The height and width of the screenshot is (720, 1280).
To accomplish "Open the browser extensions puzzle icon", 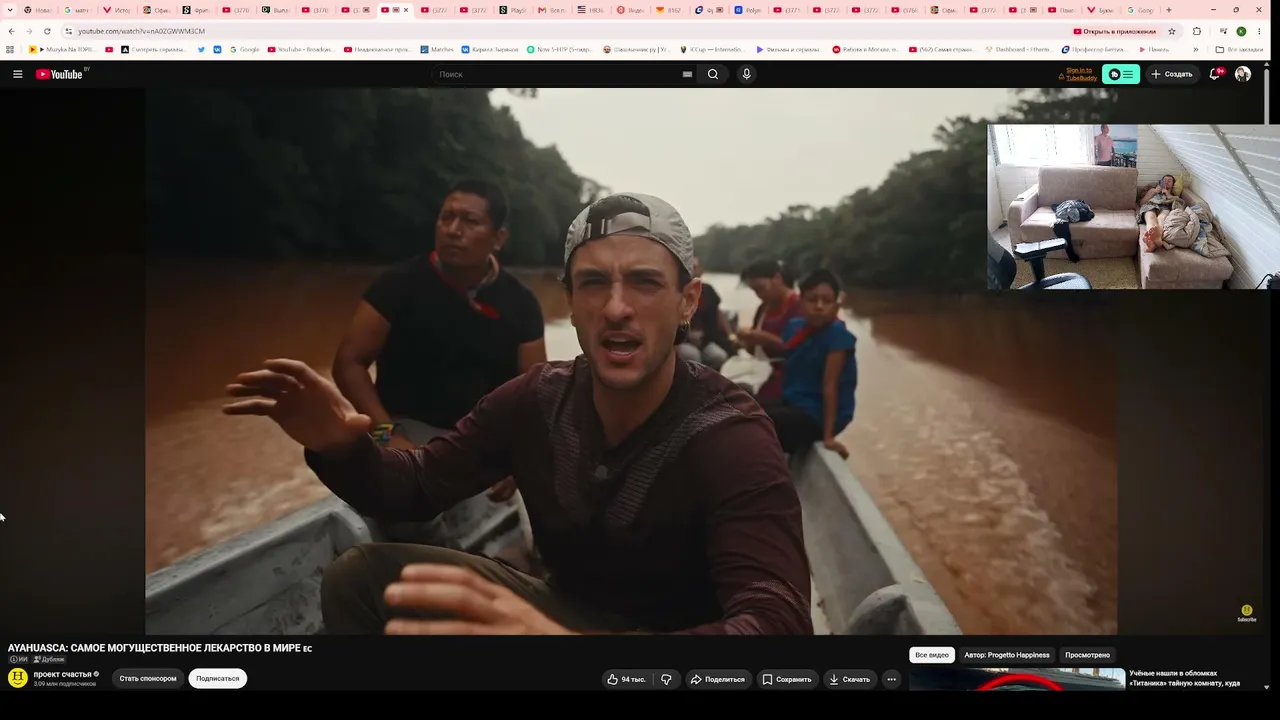I will pyautogui.click(x=1197, y=31).
